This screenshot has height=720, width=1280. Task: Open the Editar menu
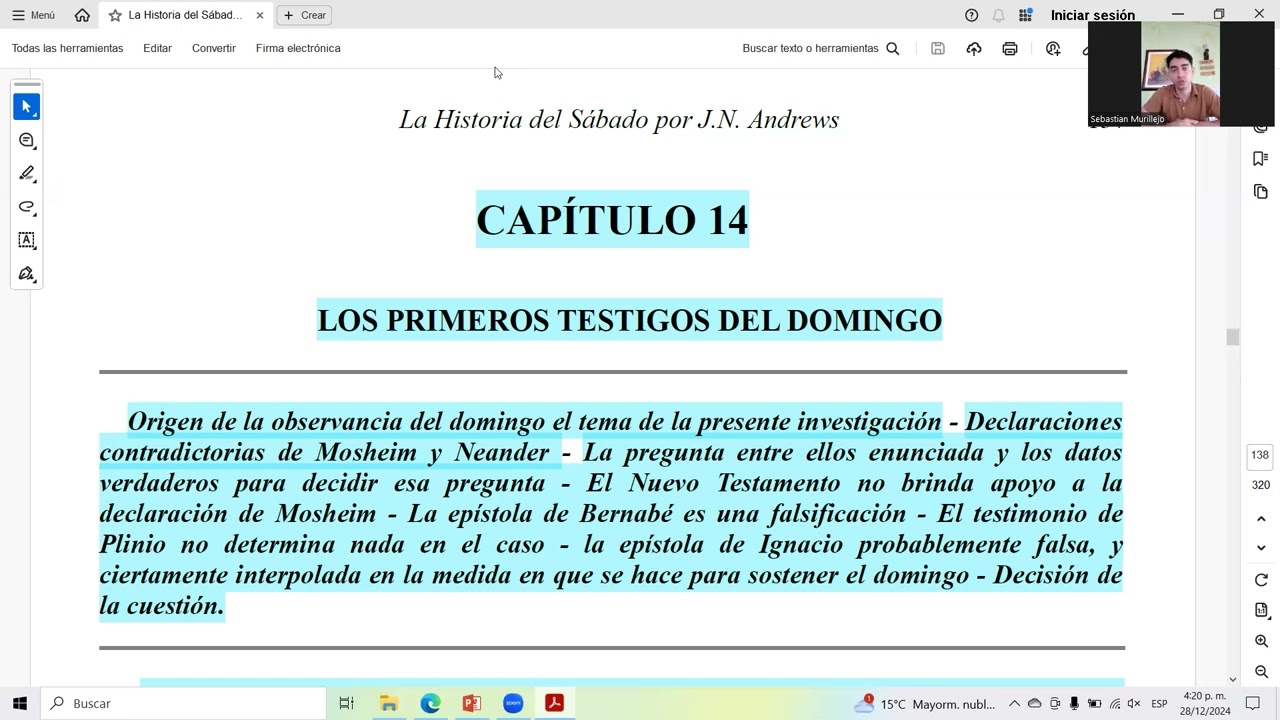157,48
